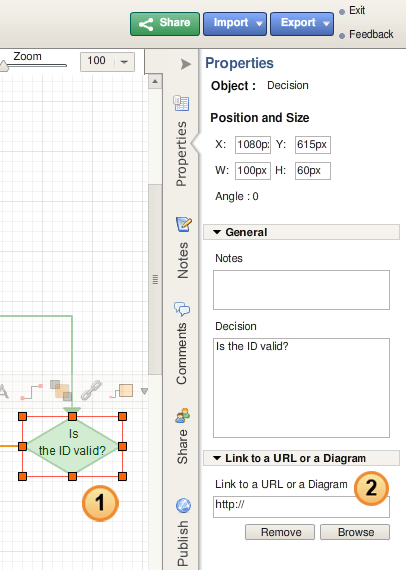Click the Notes text area

301,290
